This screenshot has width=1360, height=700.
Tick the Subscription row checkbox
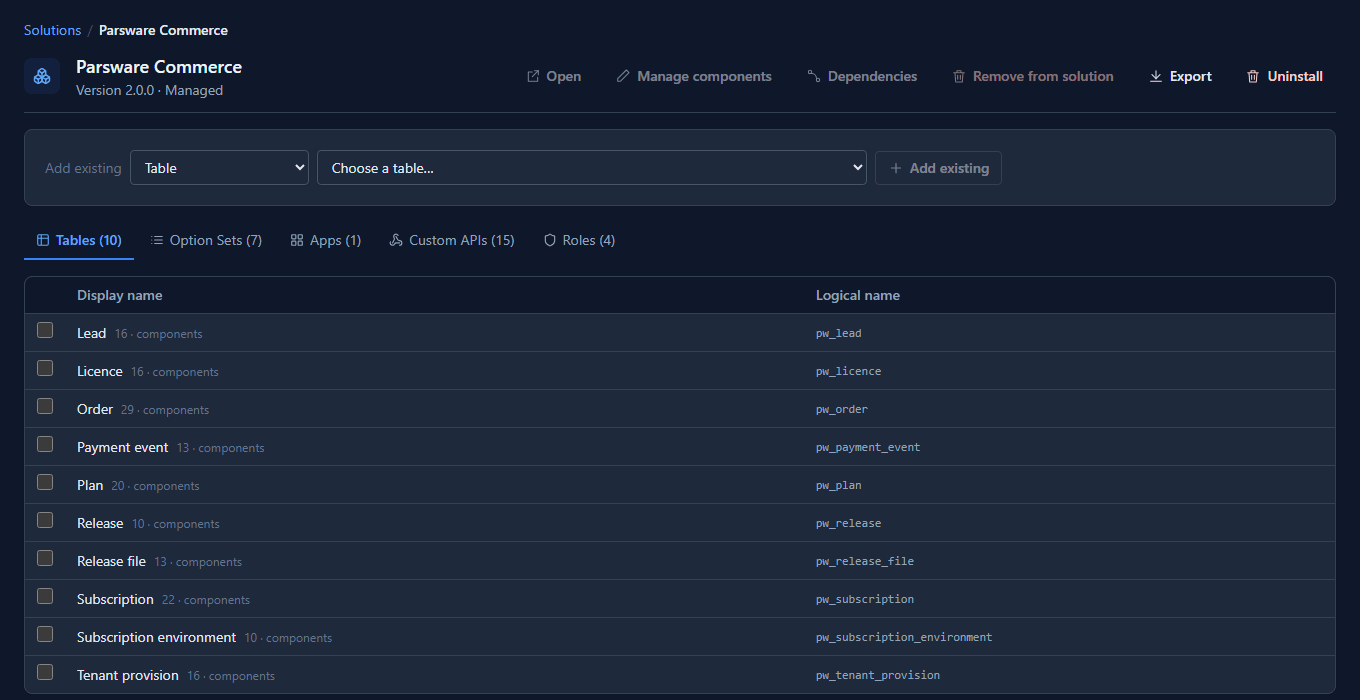pyautogui.click(x=45, y=596)
